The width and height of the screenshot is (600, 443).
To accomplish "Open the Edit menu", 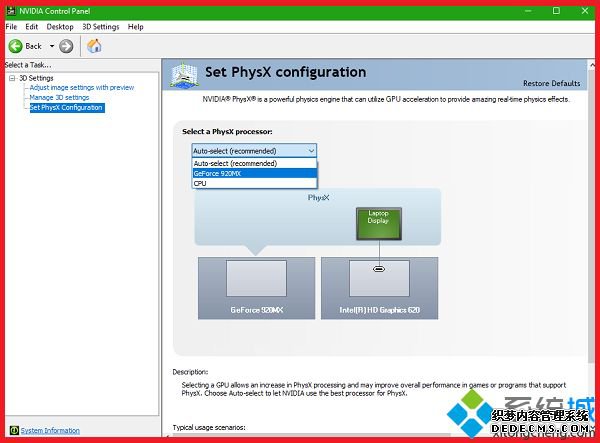I will coord(31,27).
